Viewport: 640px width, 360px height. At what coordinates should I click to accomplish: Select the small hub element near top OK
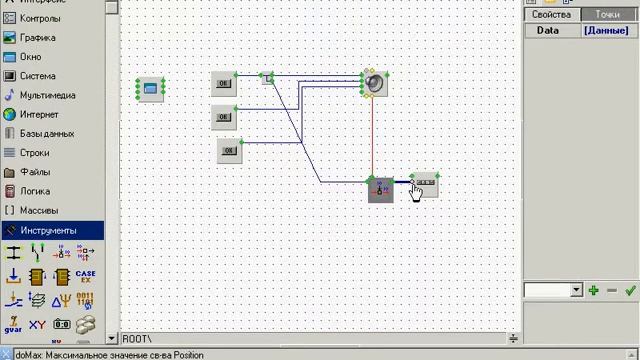(267, 78)
